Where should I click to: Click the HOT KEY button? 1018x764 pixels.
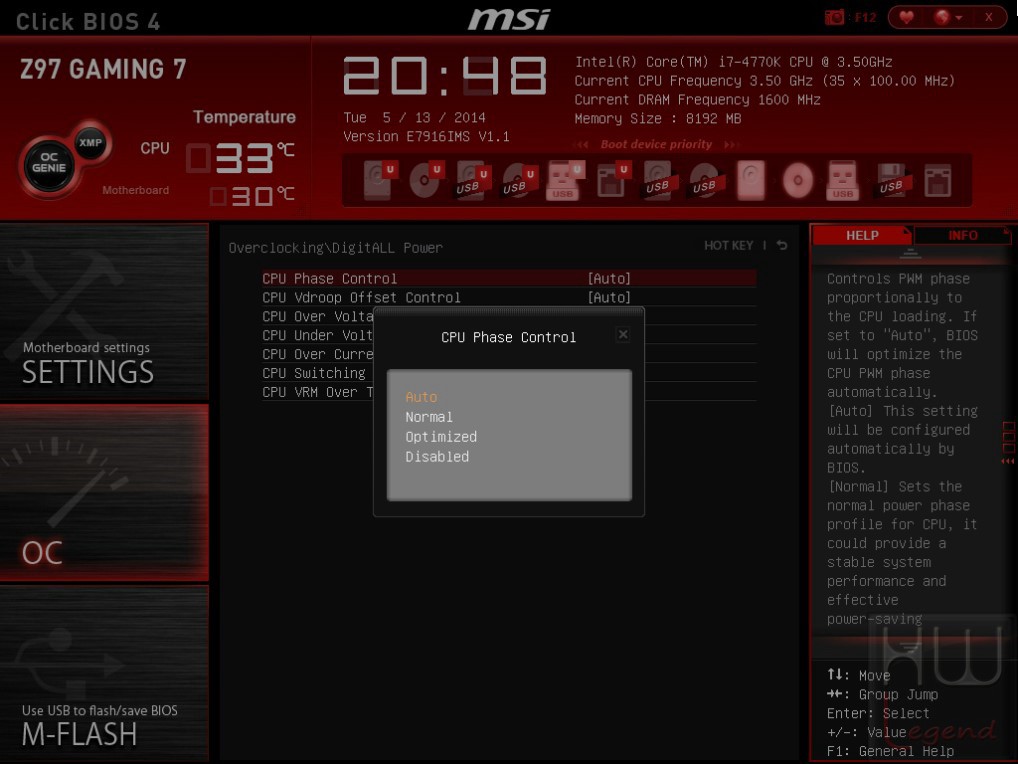(728, 245)
